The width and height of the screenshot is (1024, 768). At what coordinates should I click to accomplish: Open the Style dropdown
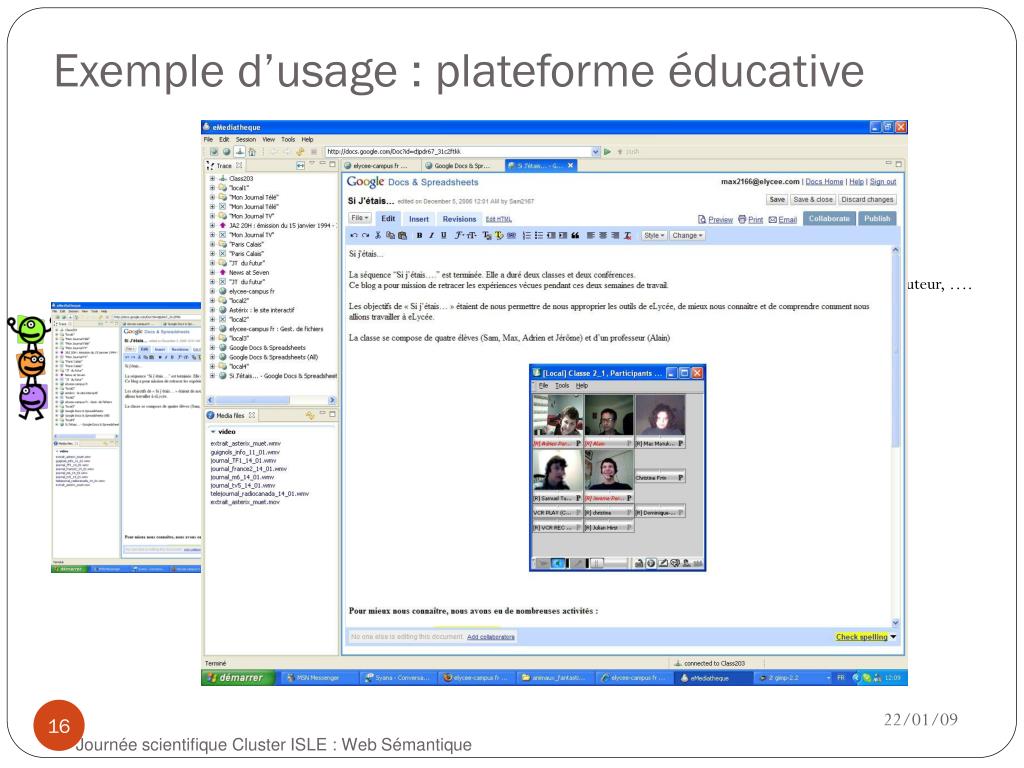click(x=654, y=235)
